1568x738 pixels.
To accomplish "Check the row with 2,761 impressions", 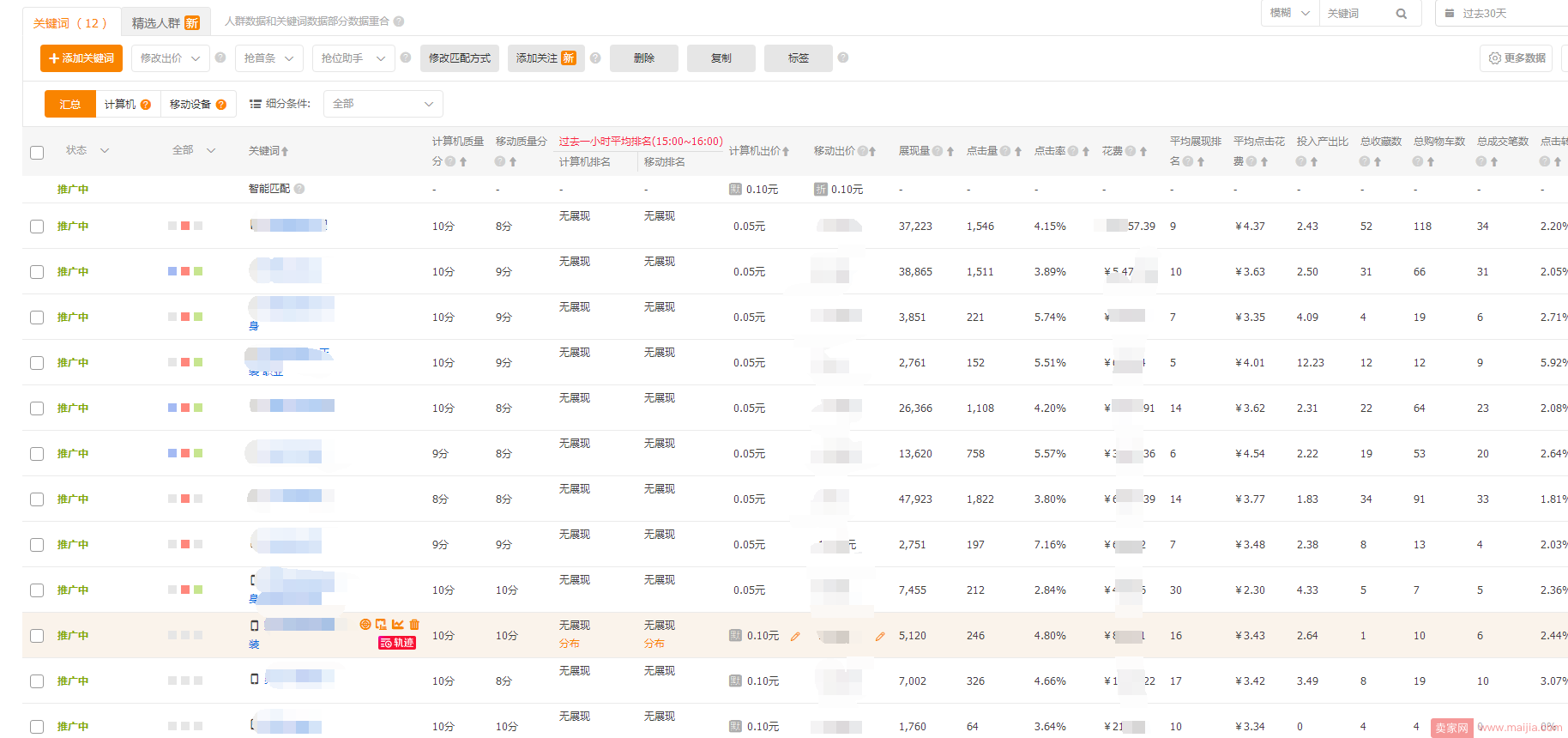I will point(37,363).
